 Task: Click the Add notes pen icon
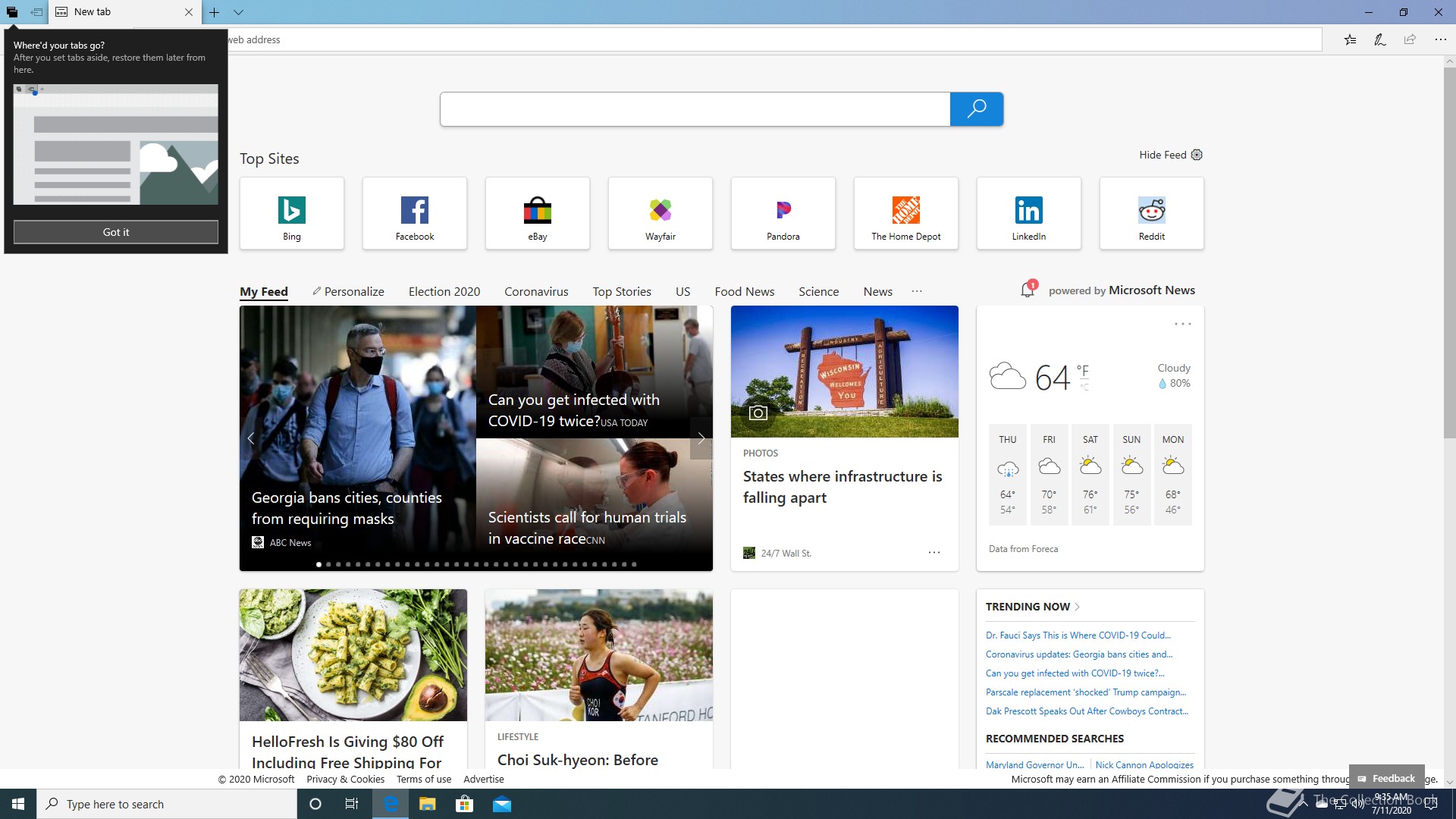pos(1380,39)
